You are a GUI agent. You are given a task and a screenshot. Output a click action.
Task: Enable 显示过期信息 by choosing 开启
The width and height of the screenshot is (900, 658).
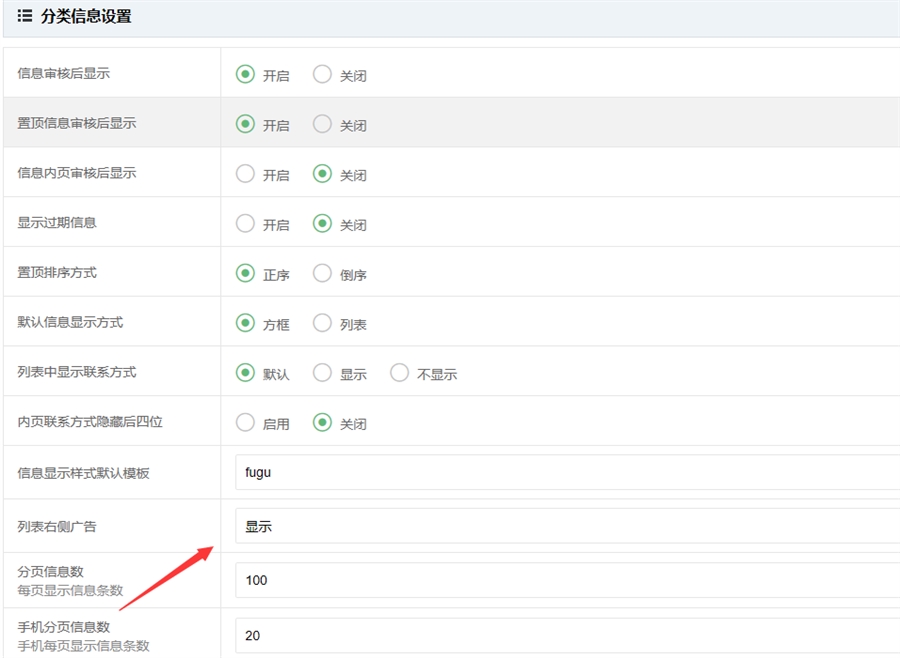click(x=245, y=224)
